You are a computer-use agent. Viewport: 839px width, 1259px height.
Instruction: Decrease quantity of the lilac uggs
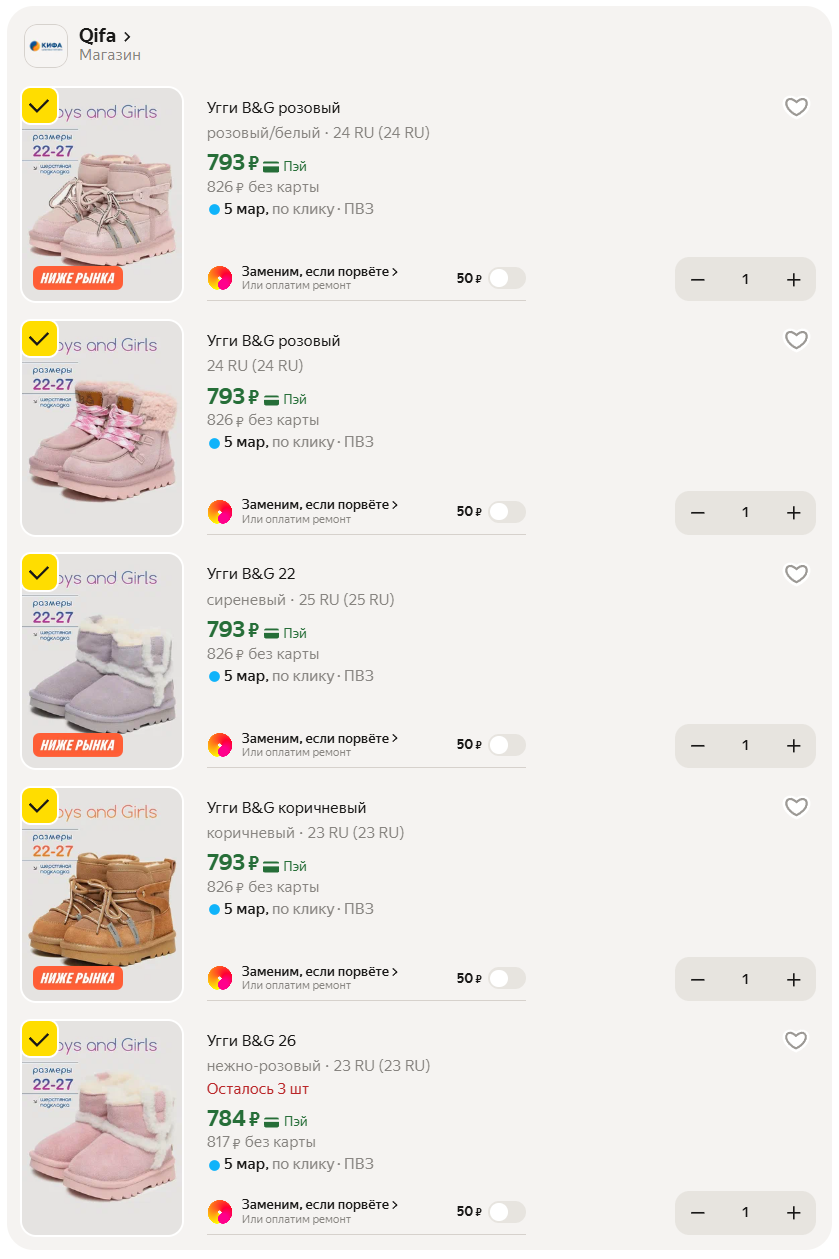(698, 746)
